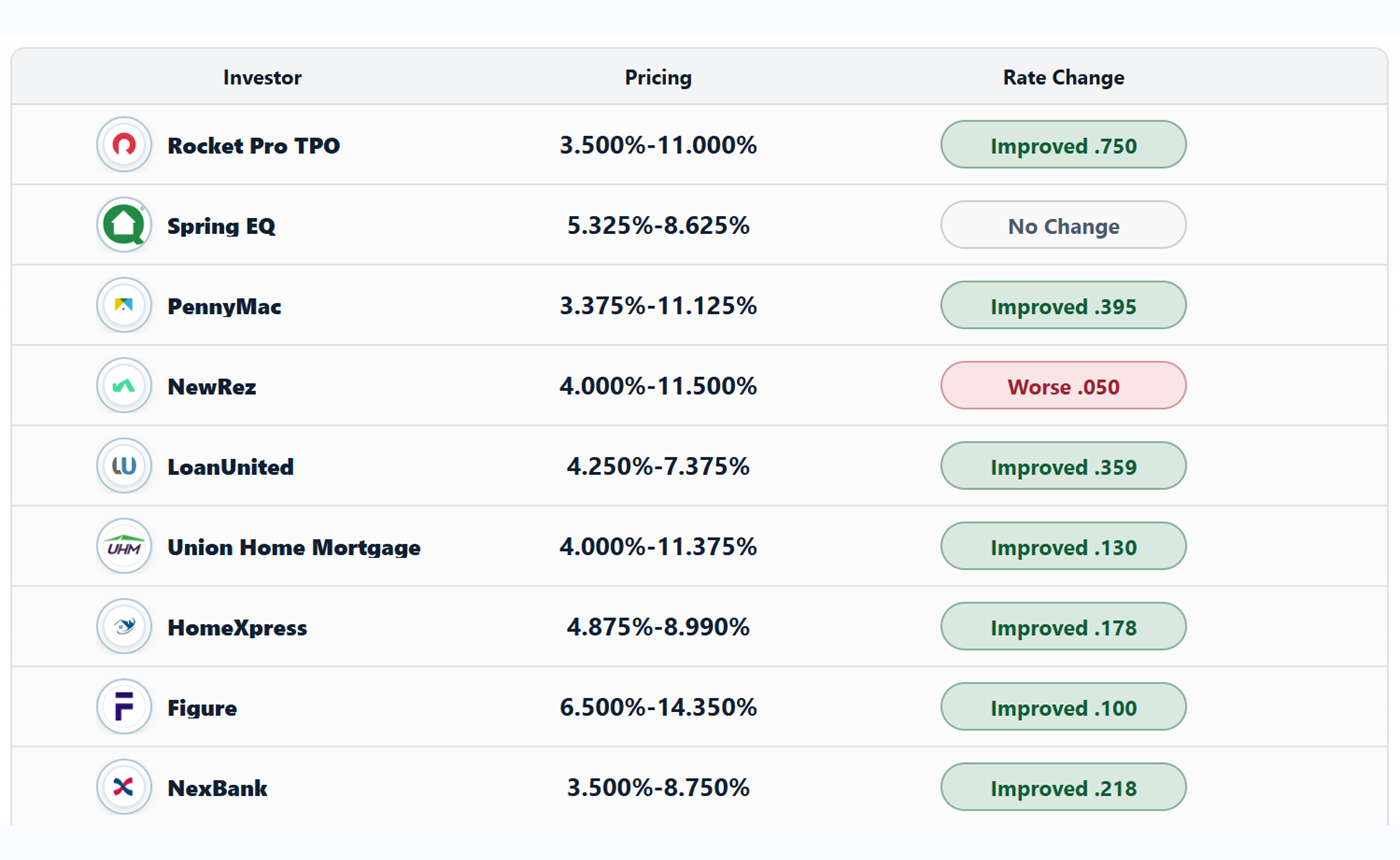Click the HomeXpress logo icon
Image resolution: width=1400 pixels, height=860 pixels.
(124, 627)
